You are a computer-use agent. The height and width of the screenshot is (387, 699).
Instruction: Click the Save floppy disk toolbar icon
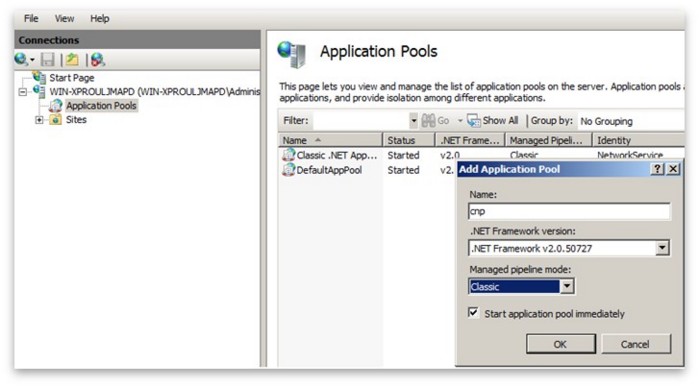pyautogui.click(x=48, y=59)
